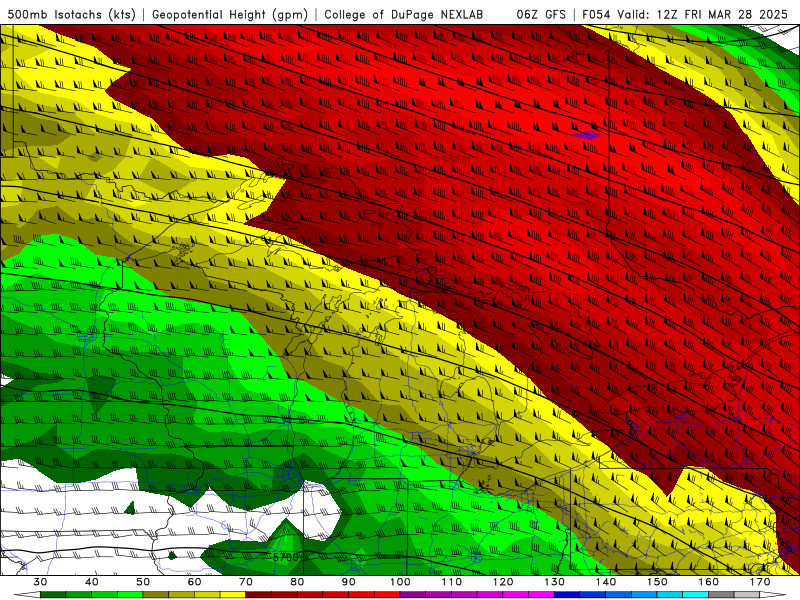Click the 40 value on the color scale
This screenshot has width=800, height=600.
tap(92, 582)
